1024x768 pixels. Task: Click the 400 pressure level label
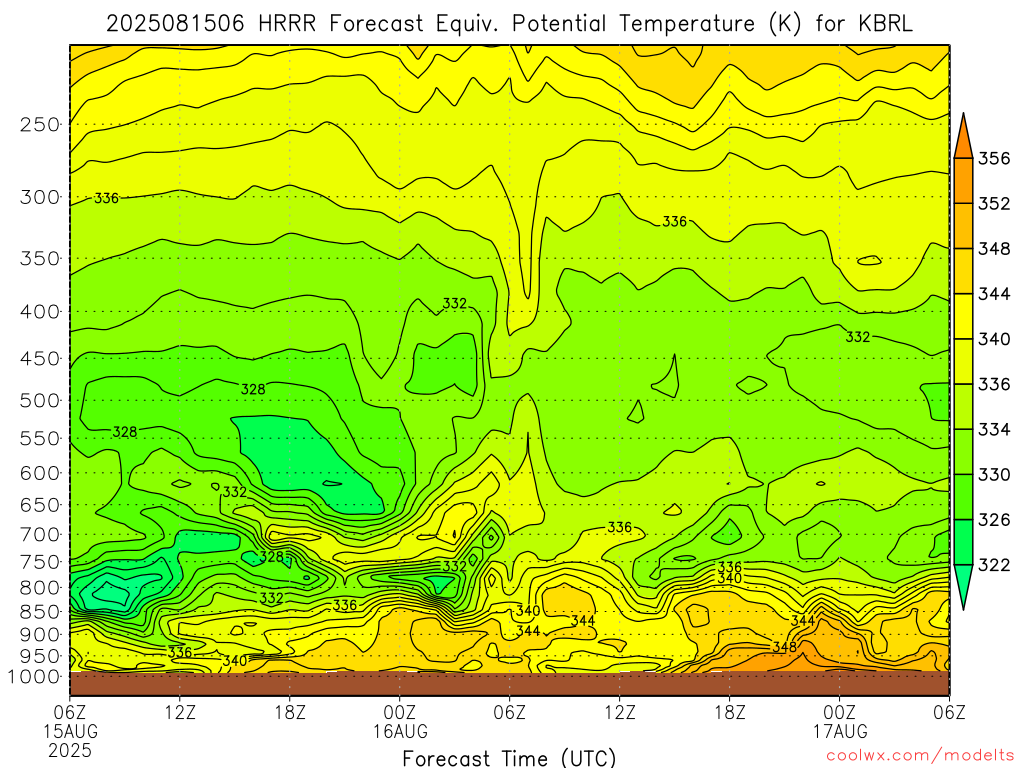pyautogui.click(x=40, y=312)
